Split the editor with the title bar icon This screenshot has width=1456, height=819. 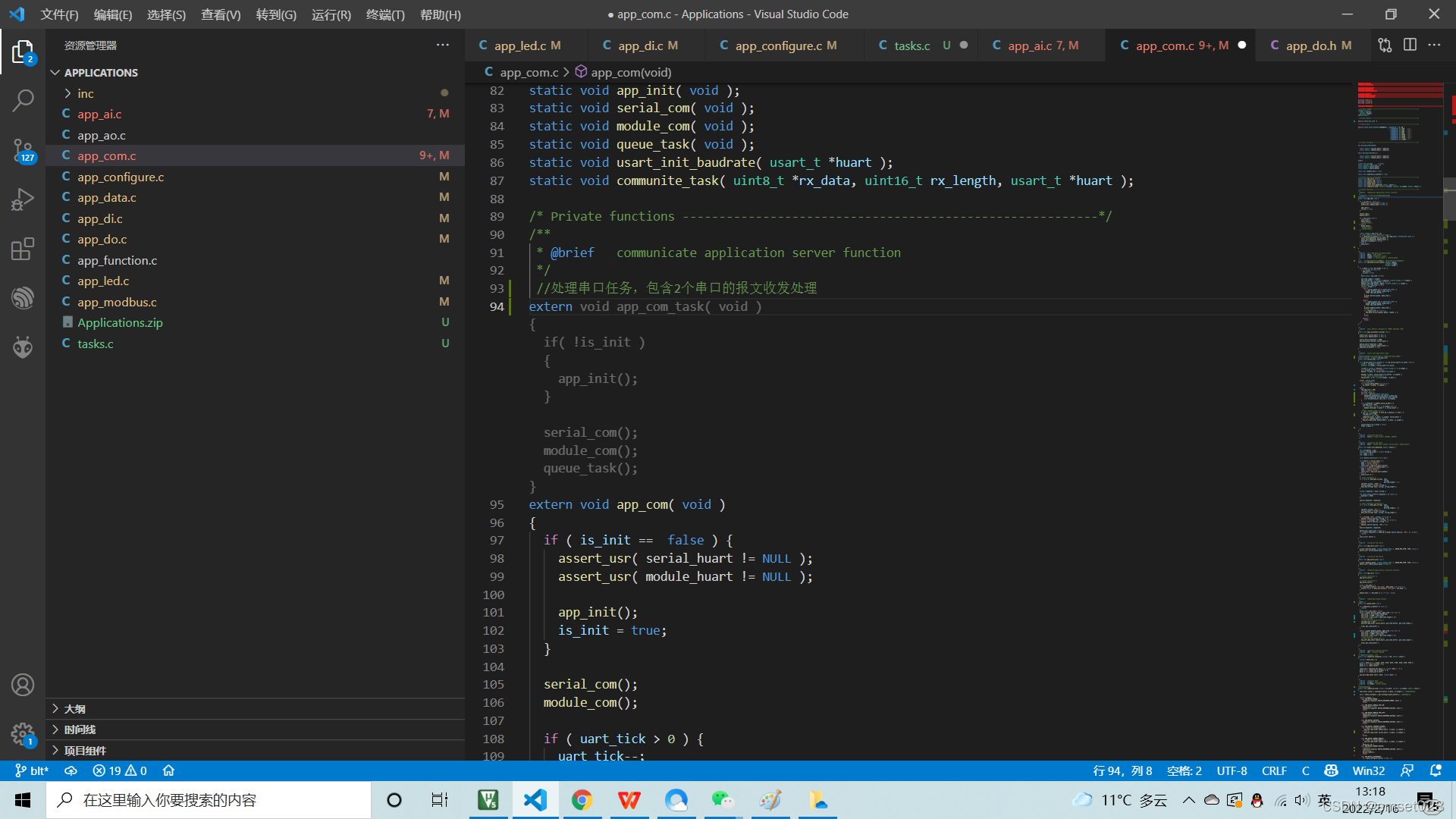pos(1410,45)
